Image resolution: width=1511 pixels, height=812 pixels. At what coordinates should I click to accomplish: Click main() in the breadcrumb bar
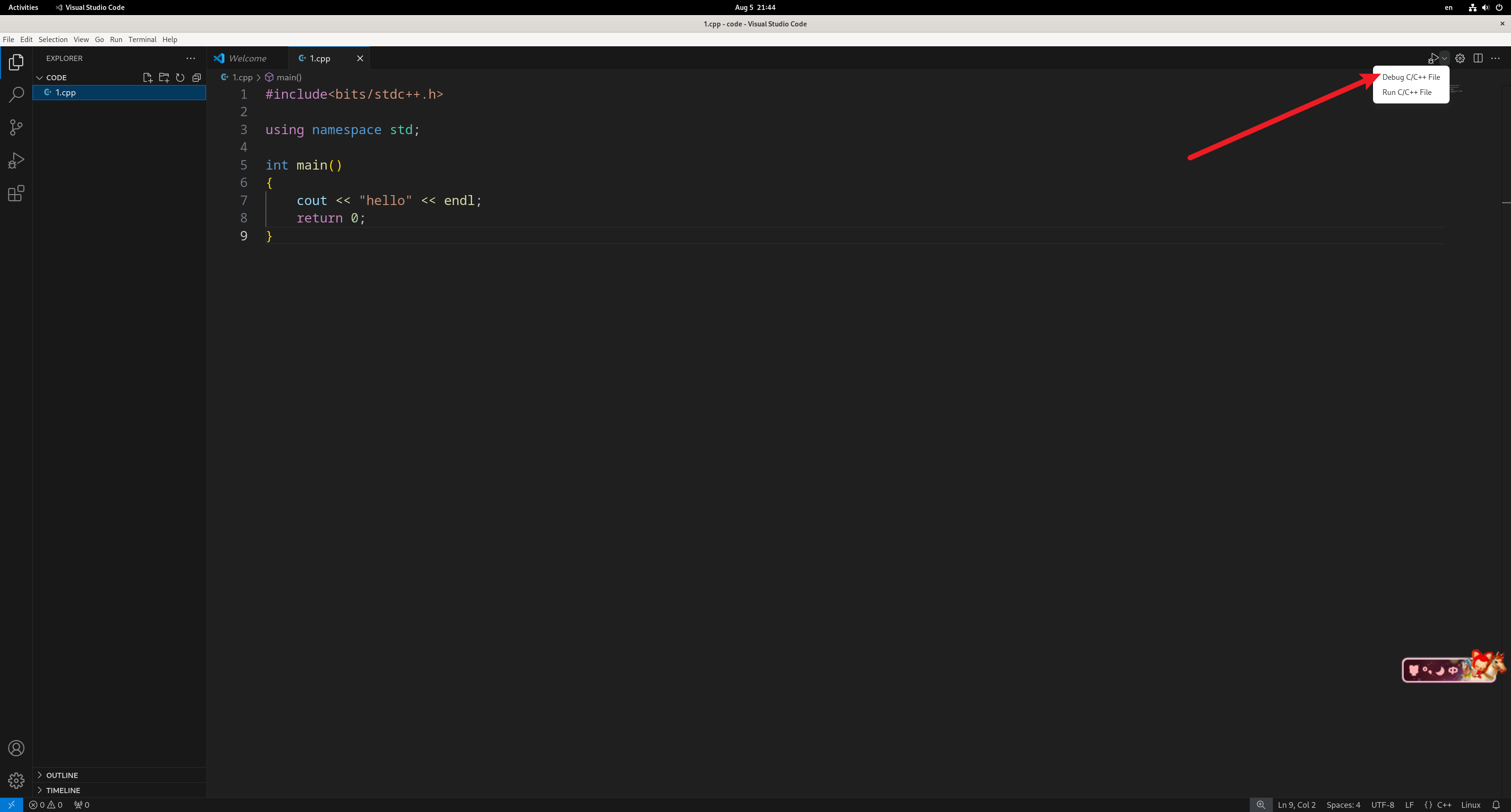click(x=290, y=77)
